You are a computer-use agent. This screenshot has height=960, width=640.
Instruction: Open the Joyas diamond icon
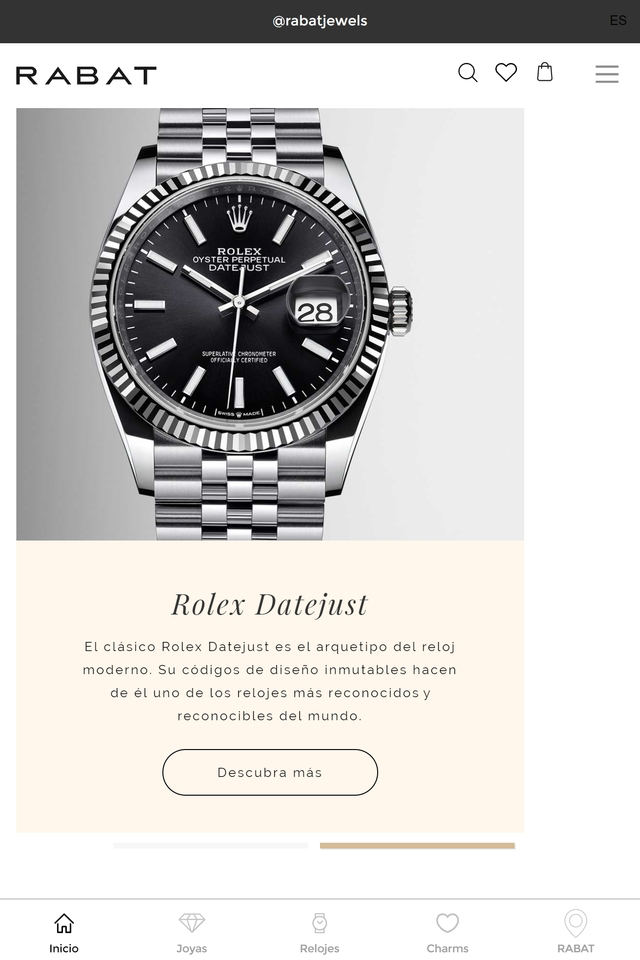click(192, 923)
